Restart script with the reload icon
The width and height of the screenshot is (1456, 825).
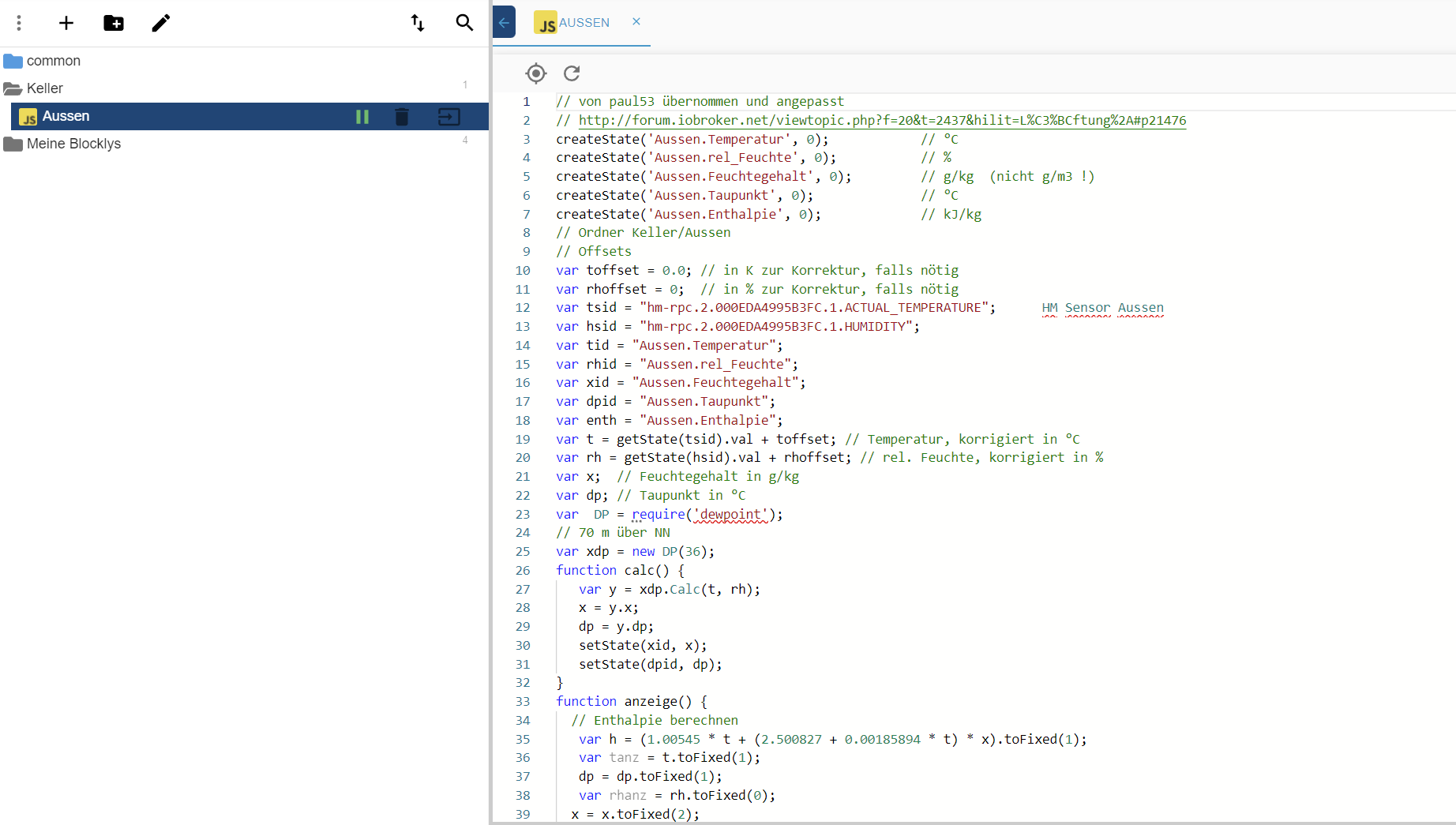point(572,73)
